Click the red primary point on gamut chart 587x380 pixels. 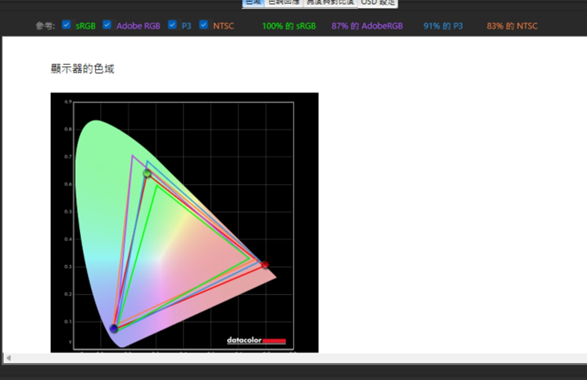coord(265,265)
